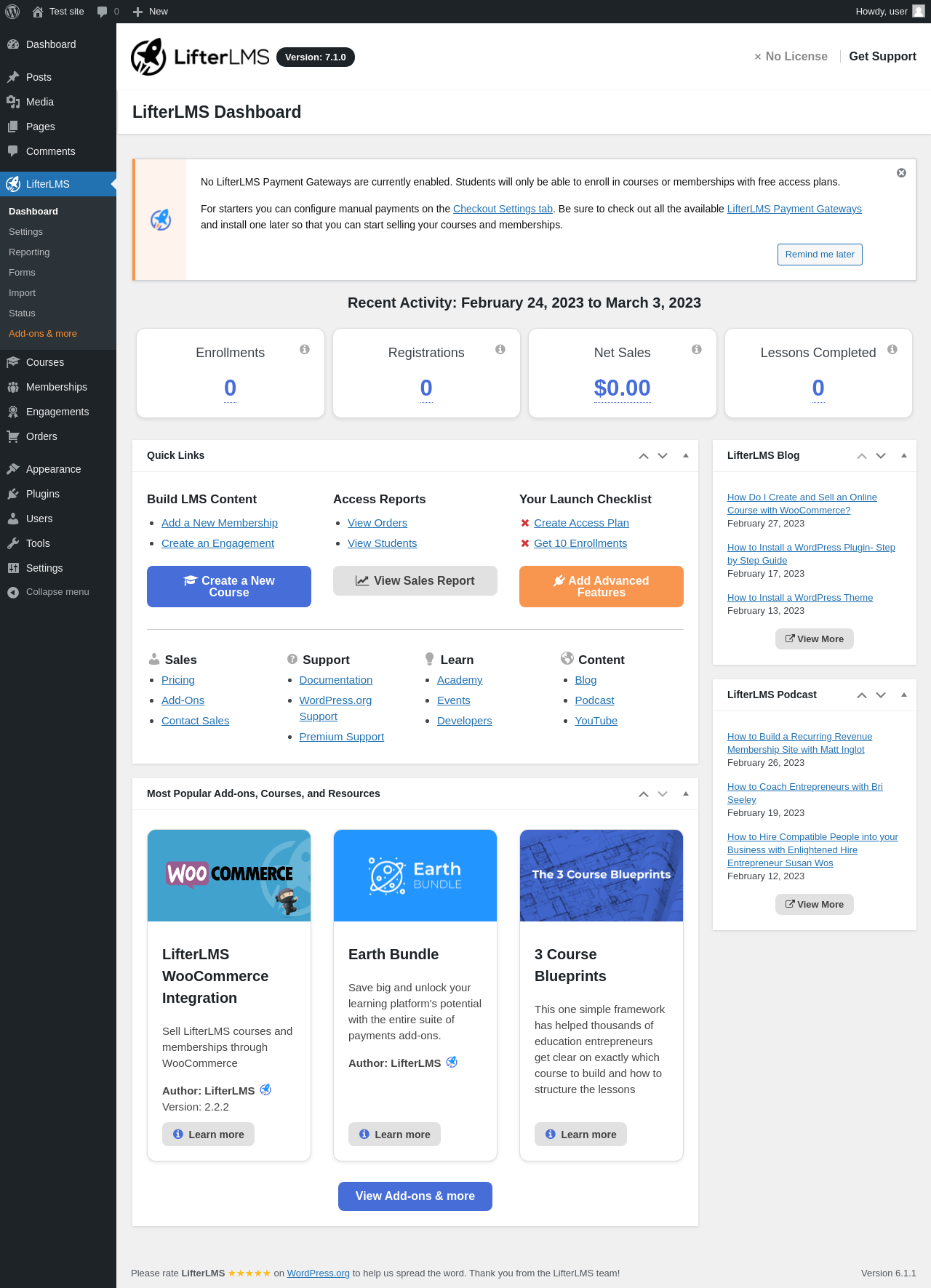Open the Status submenu item

click(x=22, y=313)
